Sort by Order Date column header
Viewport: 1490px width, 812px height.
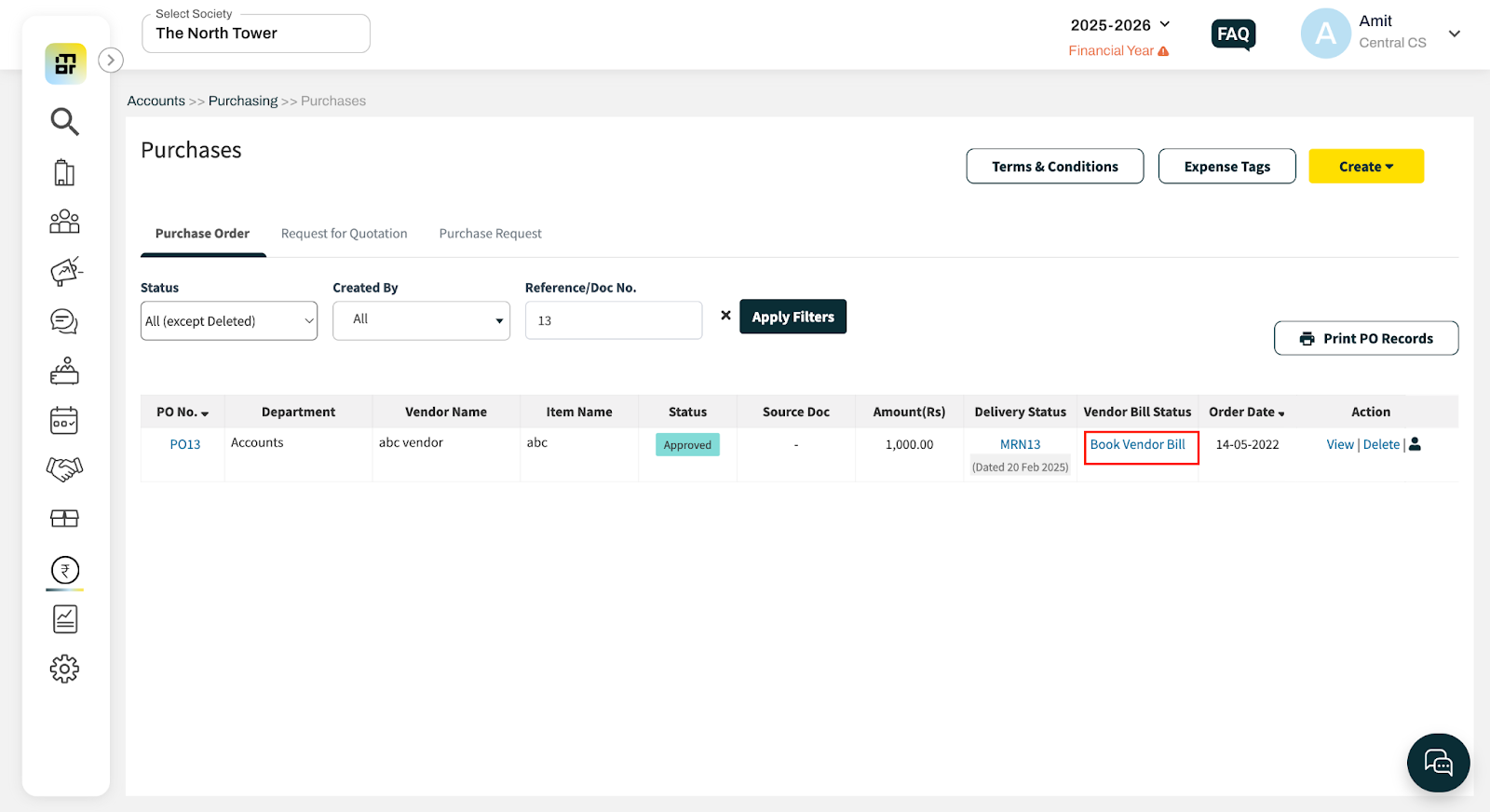point(1247,412)
